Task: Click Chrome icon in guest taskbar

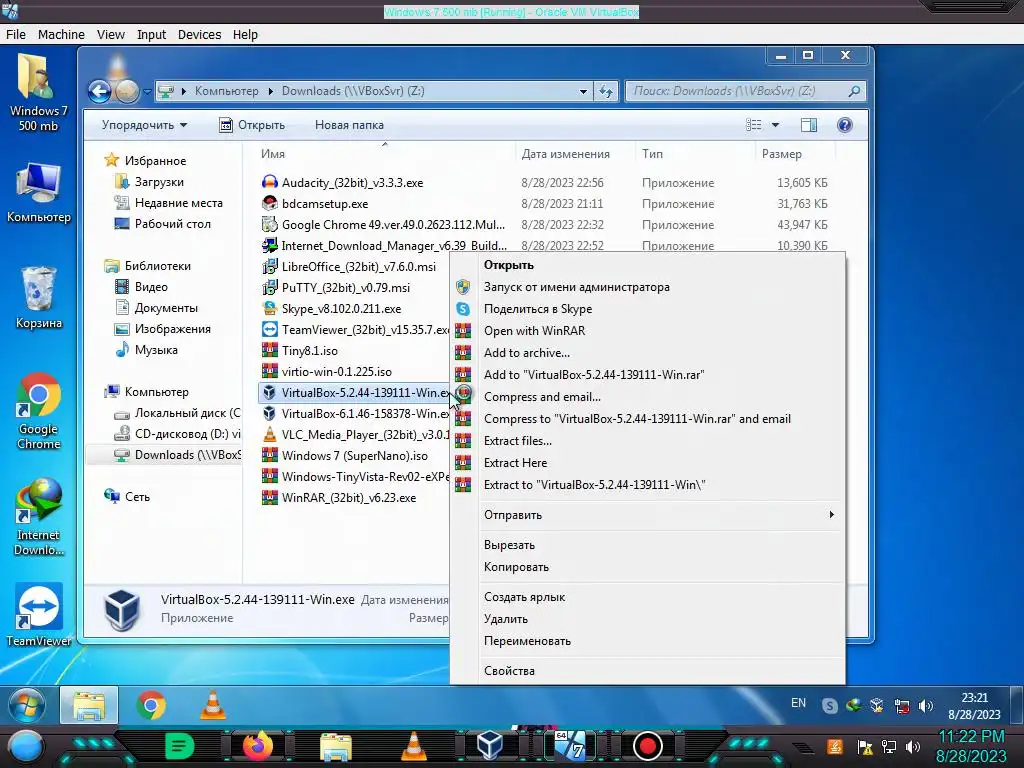Action: [x=151, y=705]
